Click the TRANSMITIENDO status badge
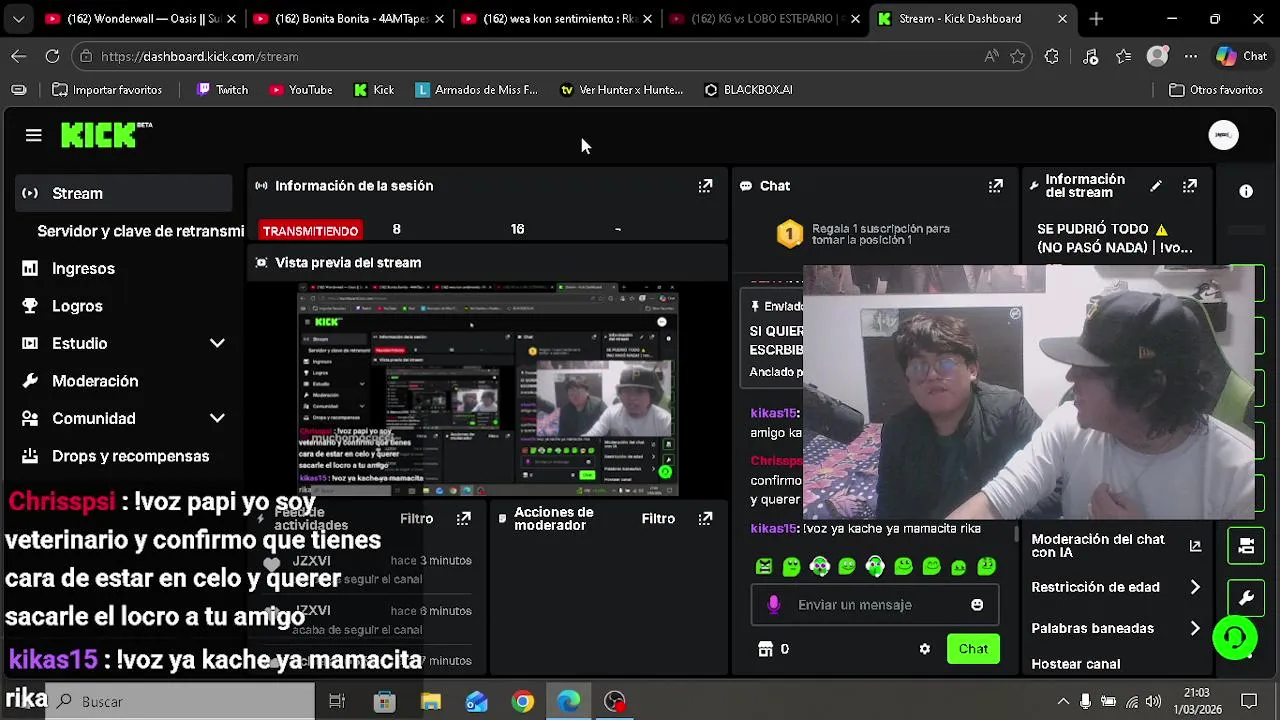 click(x=310, y=231)
